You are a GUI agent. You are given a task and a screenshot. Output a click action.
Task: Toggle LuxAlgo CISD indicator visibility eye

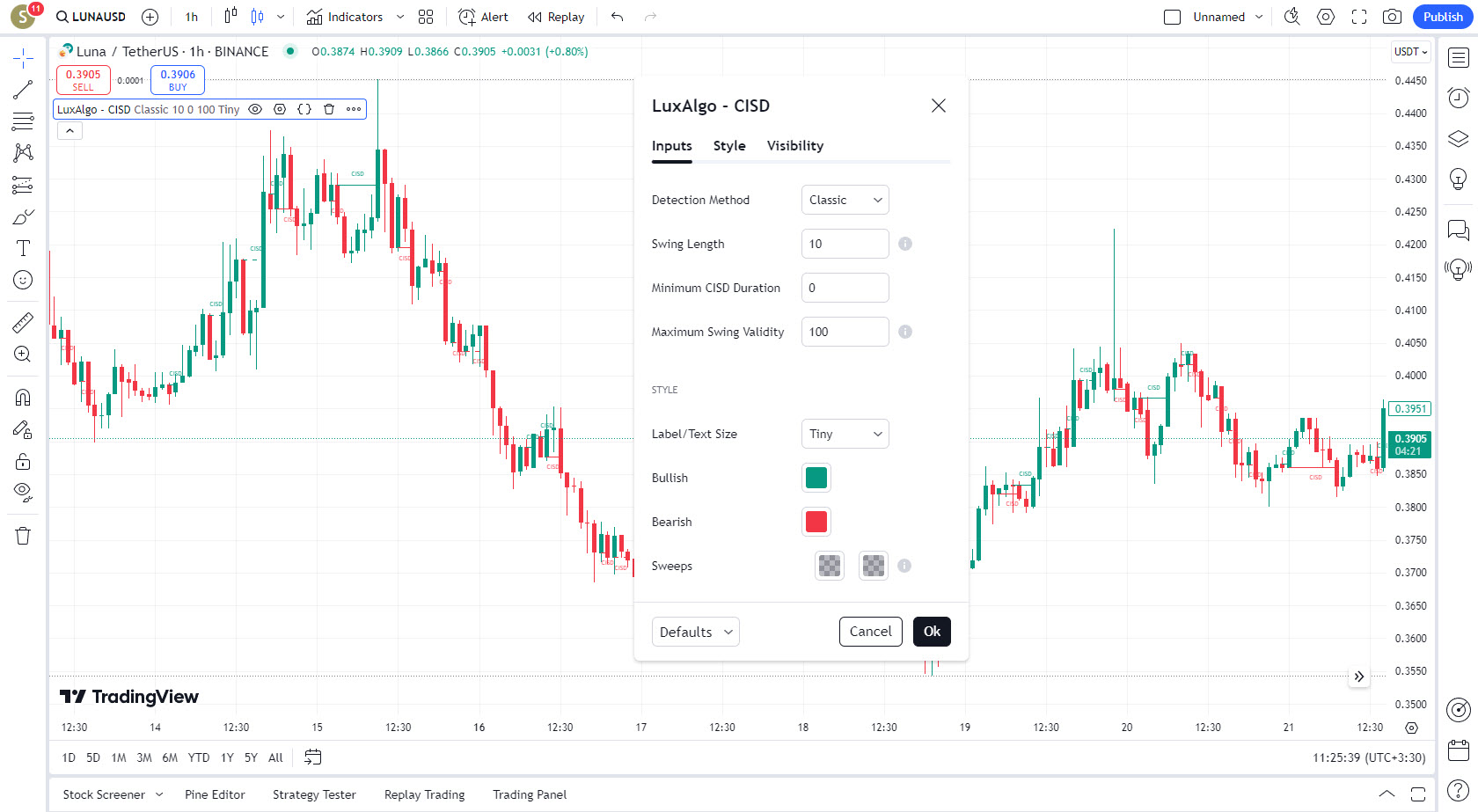click(x=255, y=109)
